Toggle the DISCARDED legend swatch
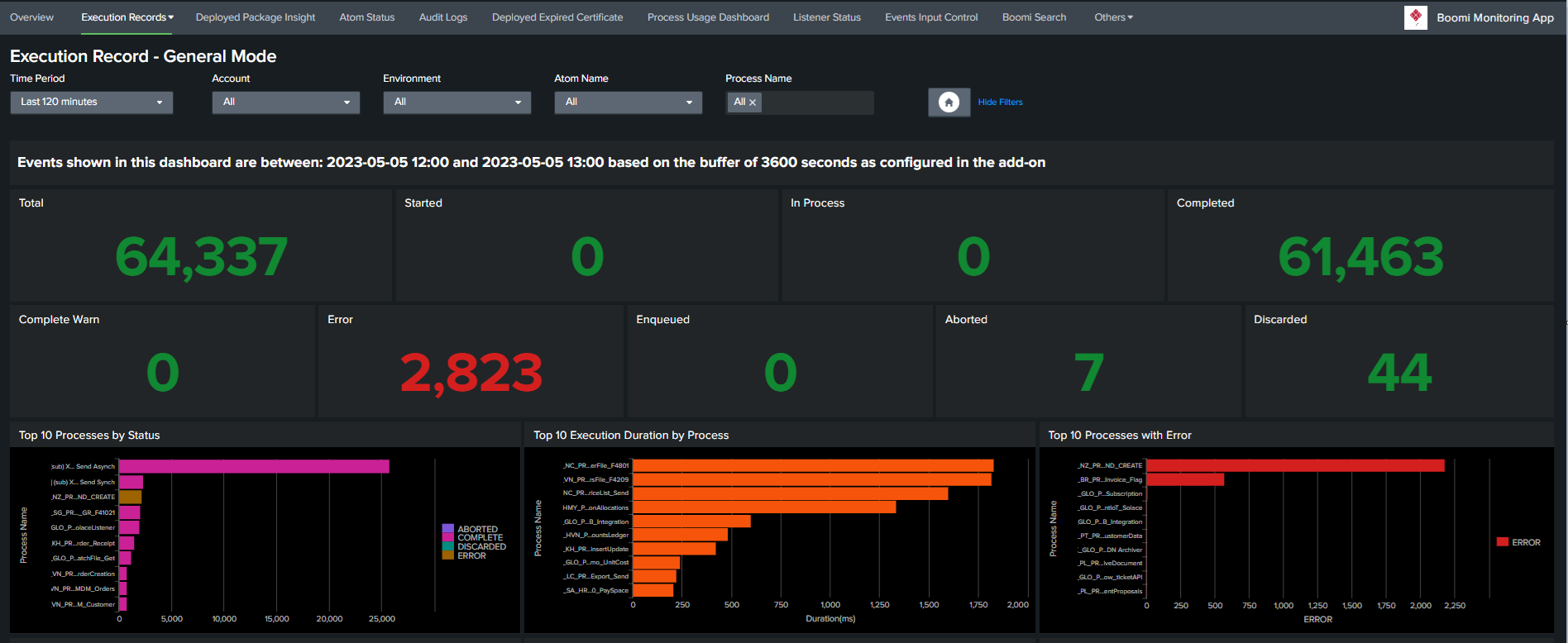The height and width of the screenshot is (643, 1568). click(448, 546)
